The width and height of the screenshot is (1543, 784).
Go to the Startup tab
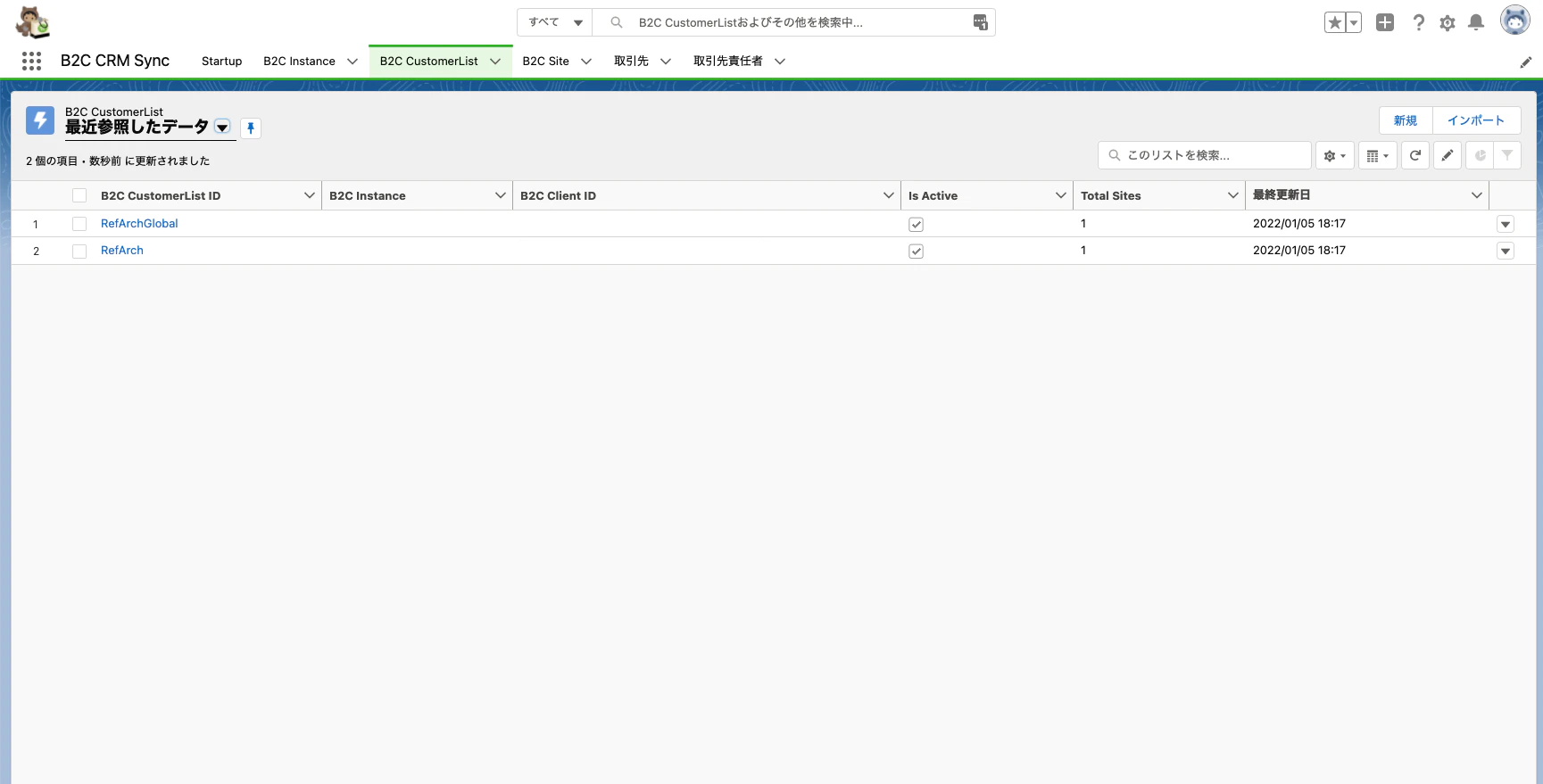tap(222, 62)
